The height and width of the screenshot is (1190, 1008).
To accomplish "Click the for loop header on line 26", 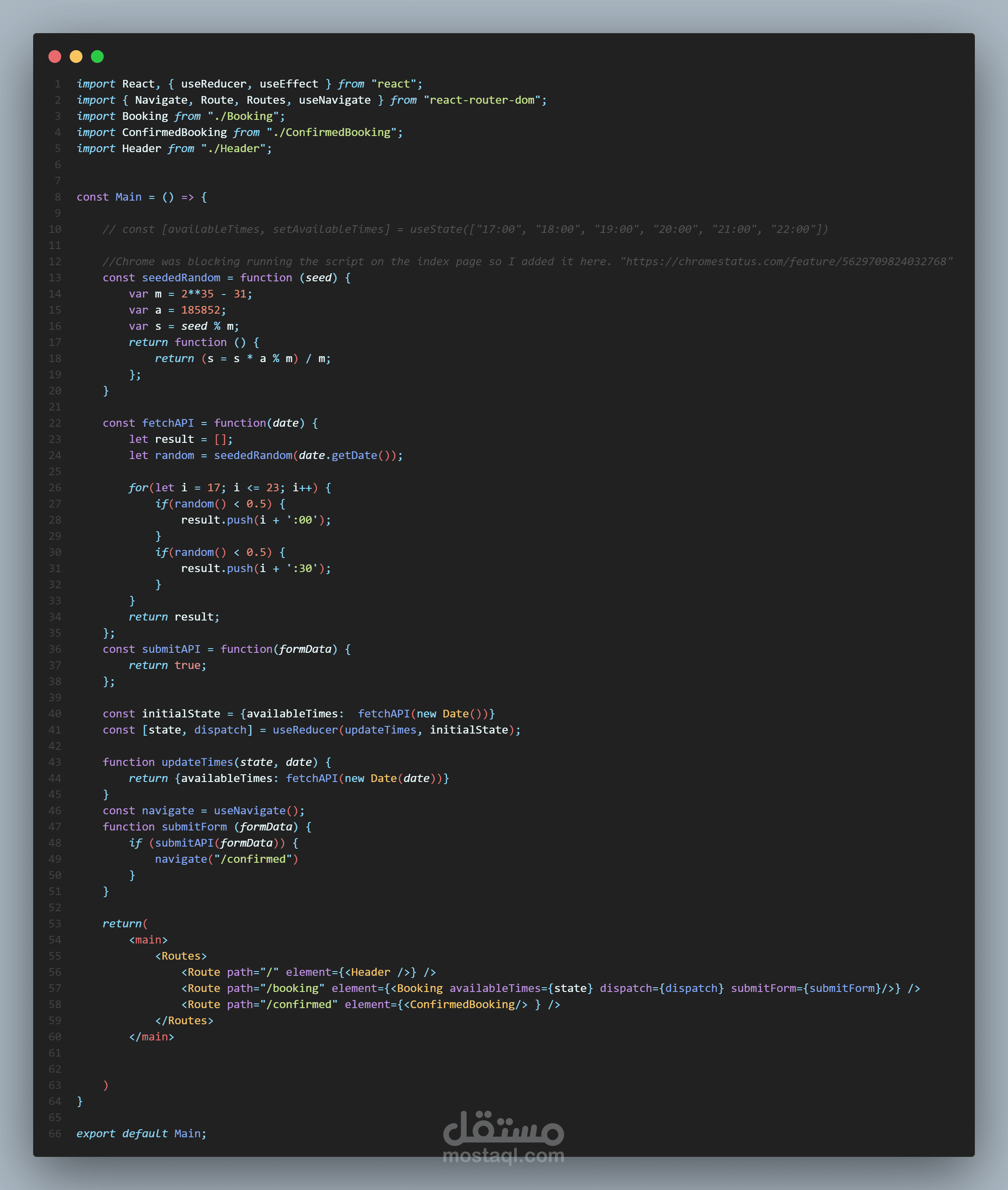I will tap(230, 487).
